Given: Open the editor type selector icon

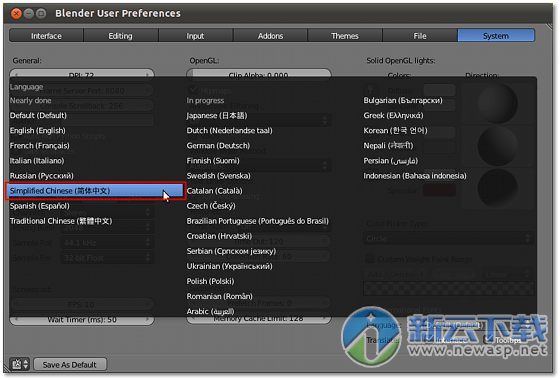Looking at the screenshot, I should [x=19, y=364].
